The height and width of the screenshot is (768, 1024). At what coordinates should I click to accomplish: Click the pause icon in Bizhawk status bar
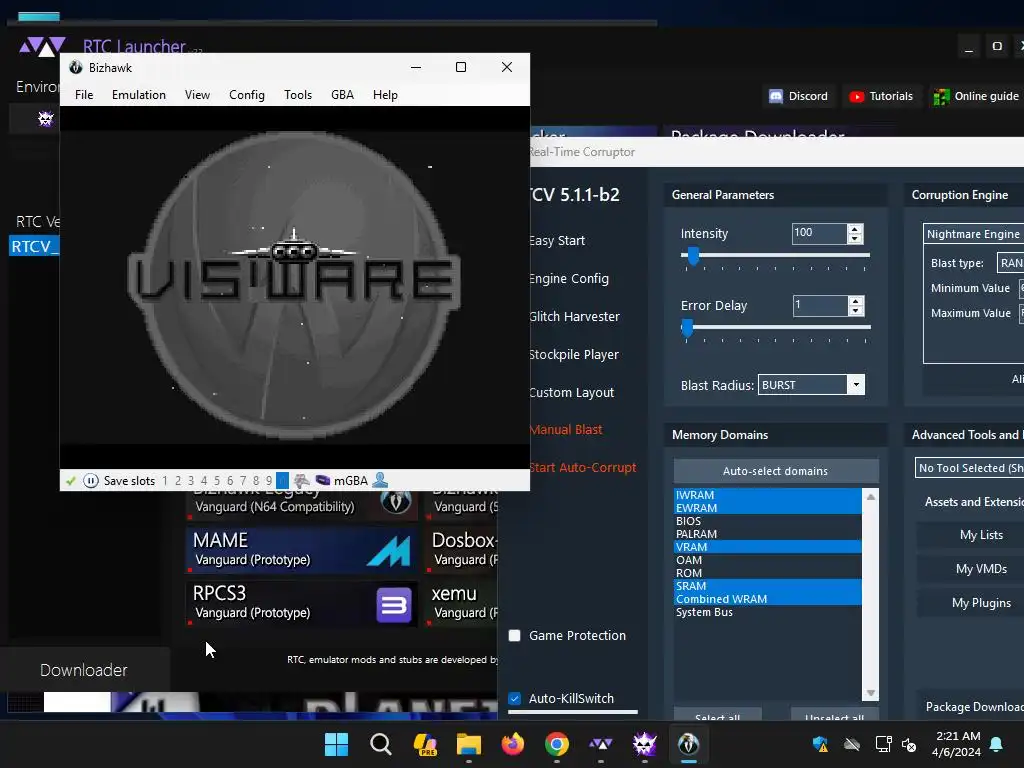(x=91, y=481)
